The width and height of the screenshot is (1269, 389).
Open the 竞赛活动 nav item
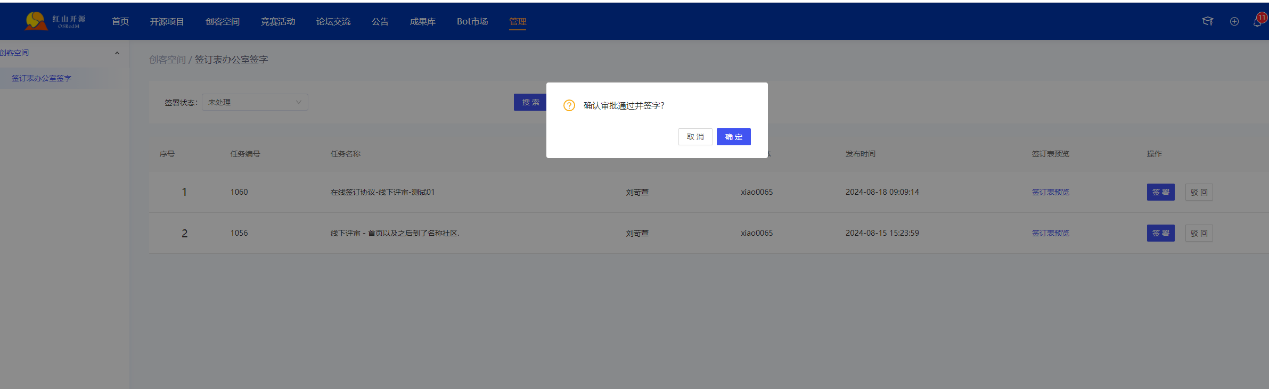click(277, 21)
